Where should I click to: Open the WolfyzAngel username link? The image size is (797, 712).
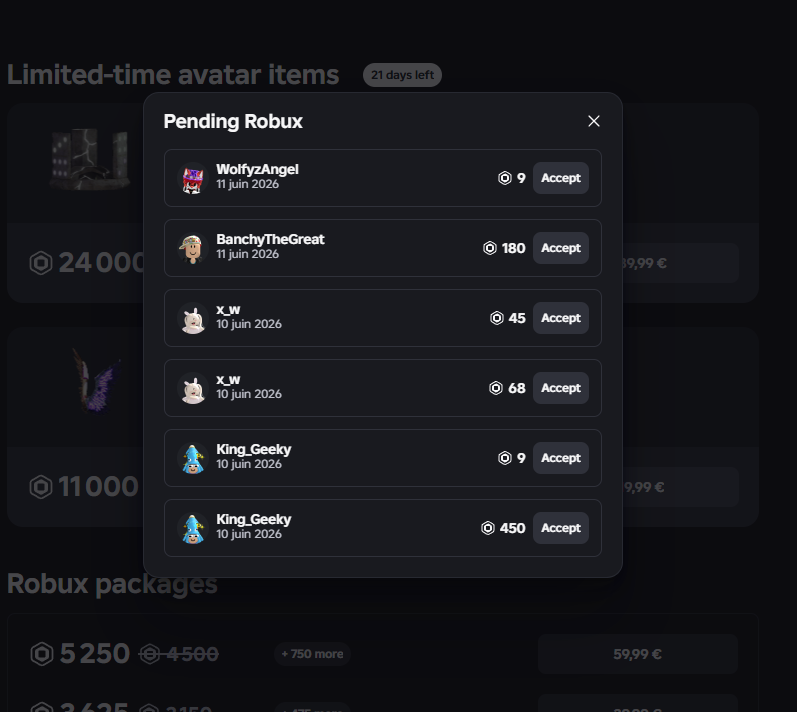coord(257,169)
